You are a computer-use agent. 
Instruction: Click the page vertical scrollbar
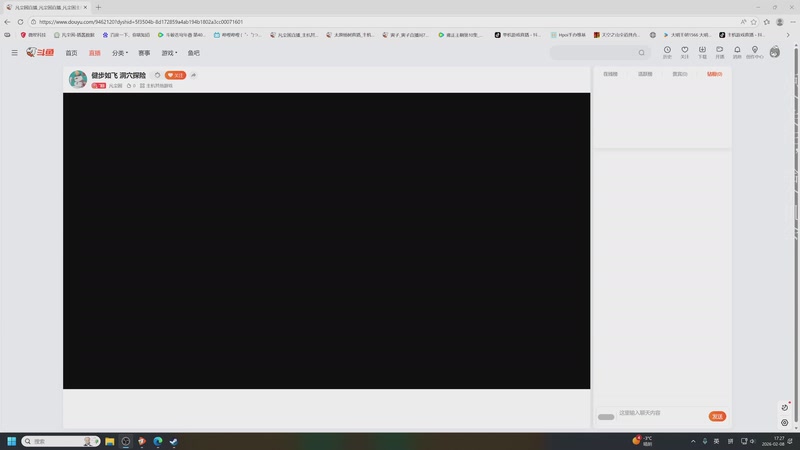click(796, 235)
